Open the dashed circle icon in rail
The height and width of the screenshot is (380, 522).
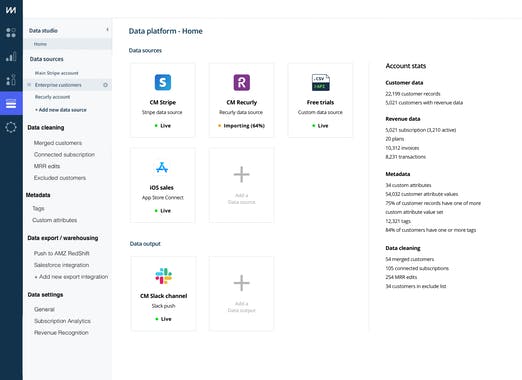coord(11,127)
